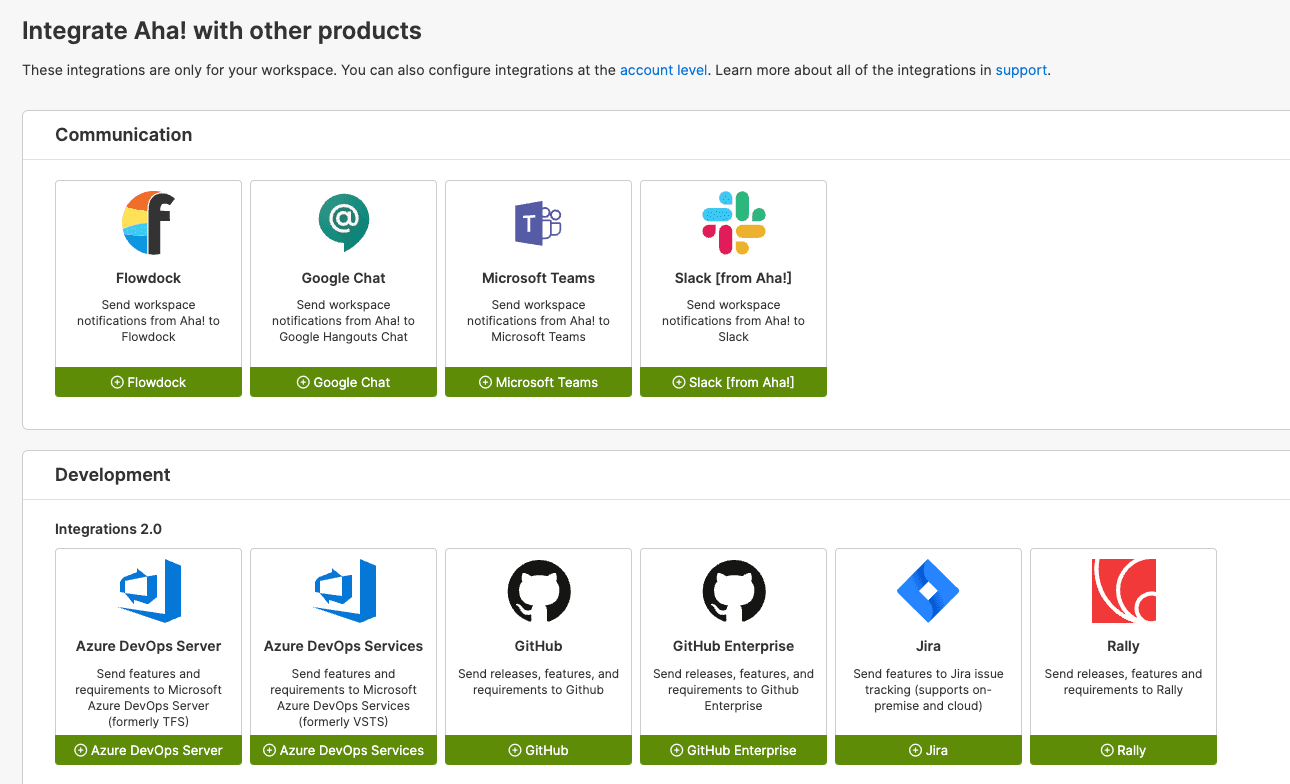Click the Rally logo icon
This screenshot has width=1290, height=784.
(x=1123, y=591)
